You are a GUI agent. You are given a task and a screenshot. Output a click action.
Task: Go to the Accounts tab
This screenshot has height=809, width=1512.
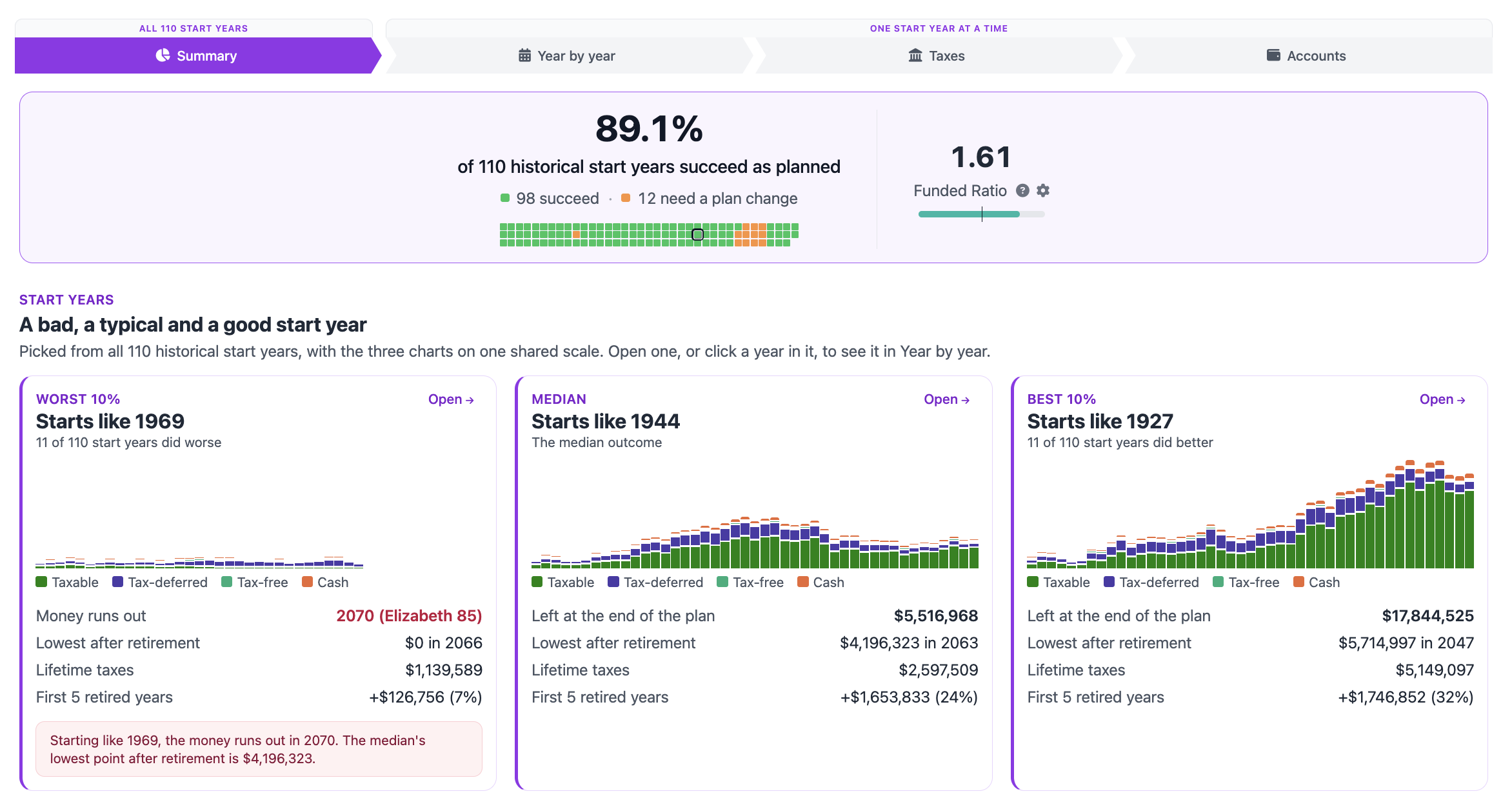pyautogui.click(x=1307, y=55)
